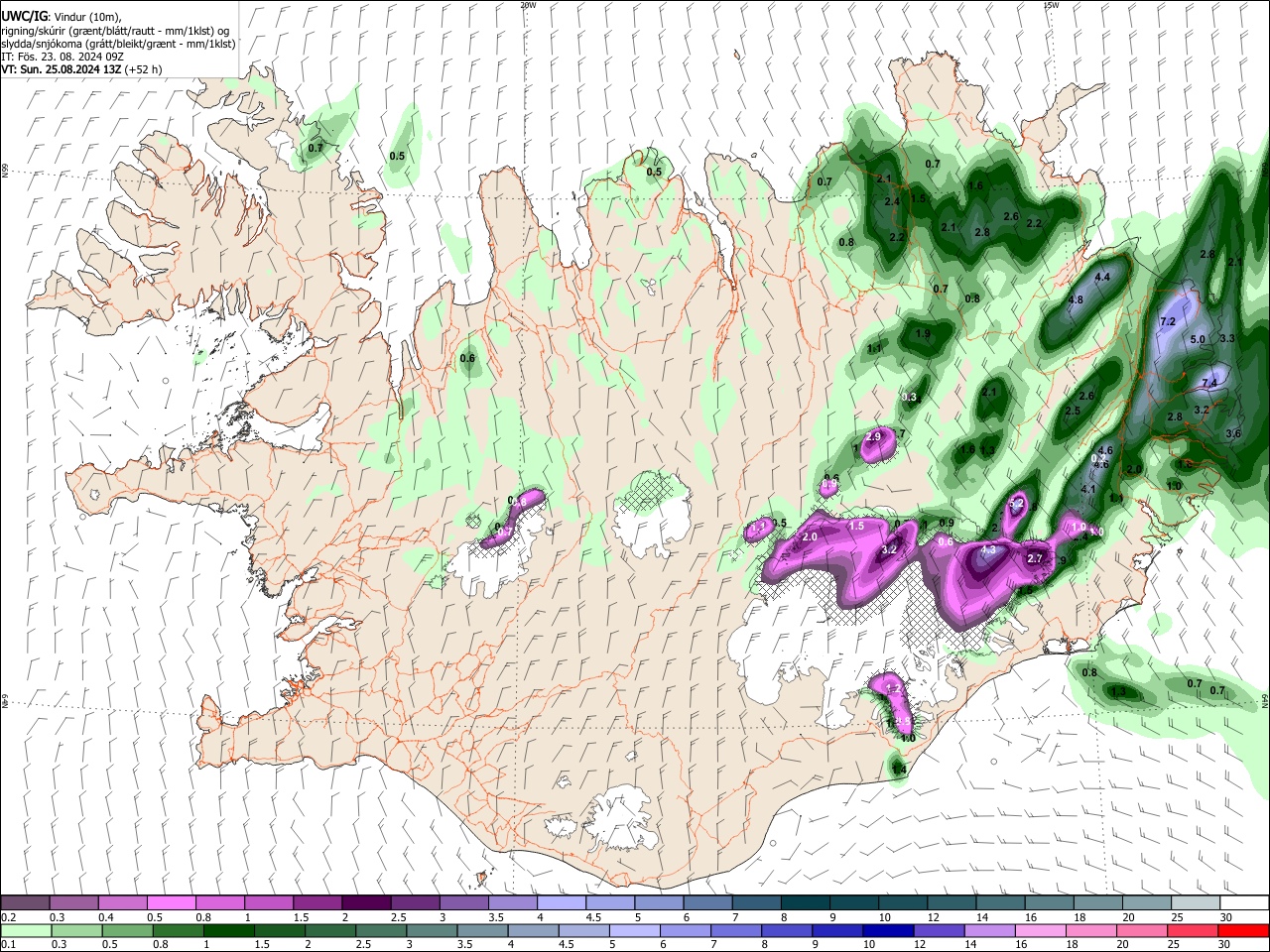Click the white 5.2 snowfall label
The image size is (1270, 952).
tap(1015, 504)
